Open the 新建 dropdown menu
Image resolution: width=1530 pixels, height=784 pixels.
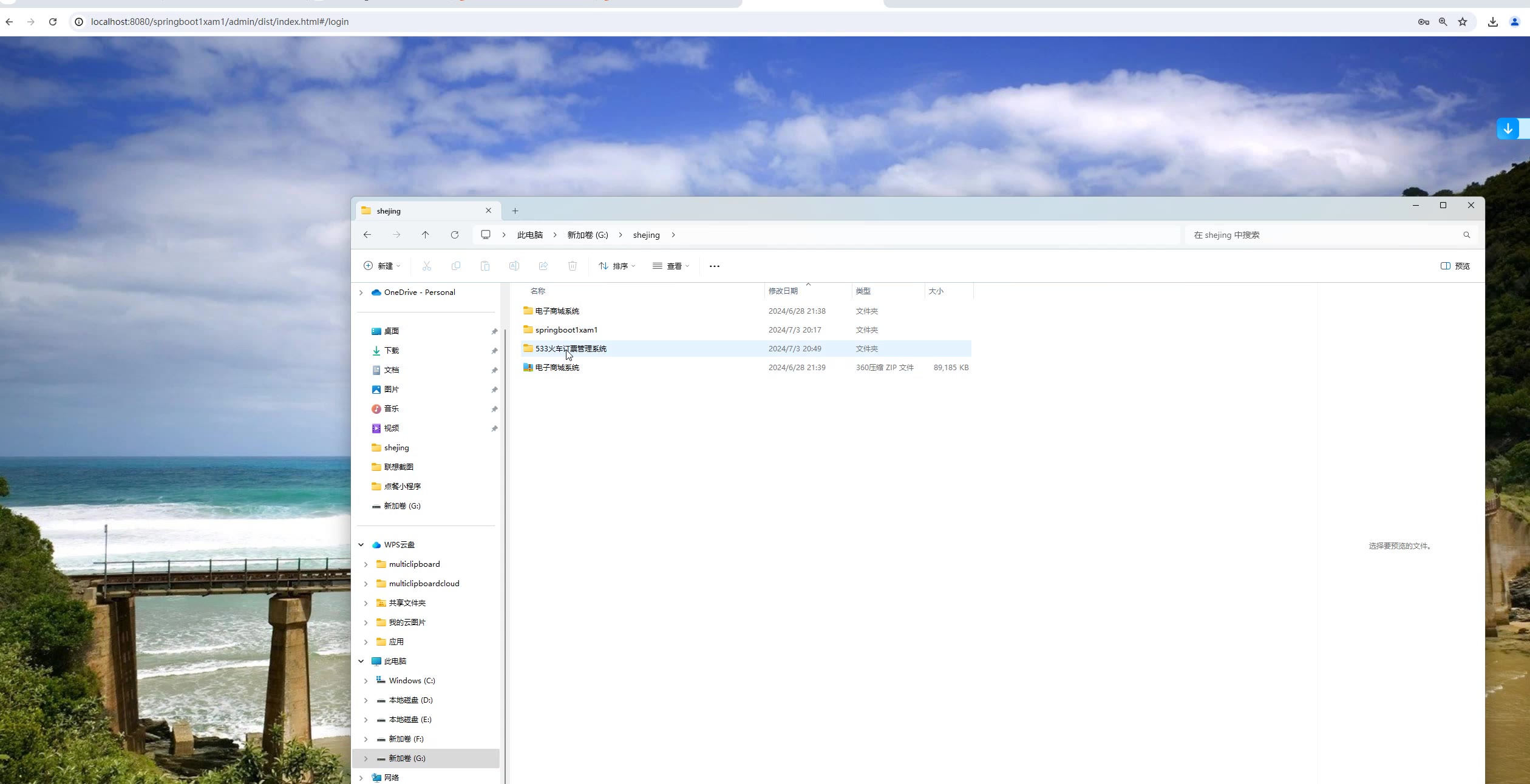(x=382, y=266)
